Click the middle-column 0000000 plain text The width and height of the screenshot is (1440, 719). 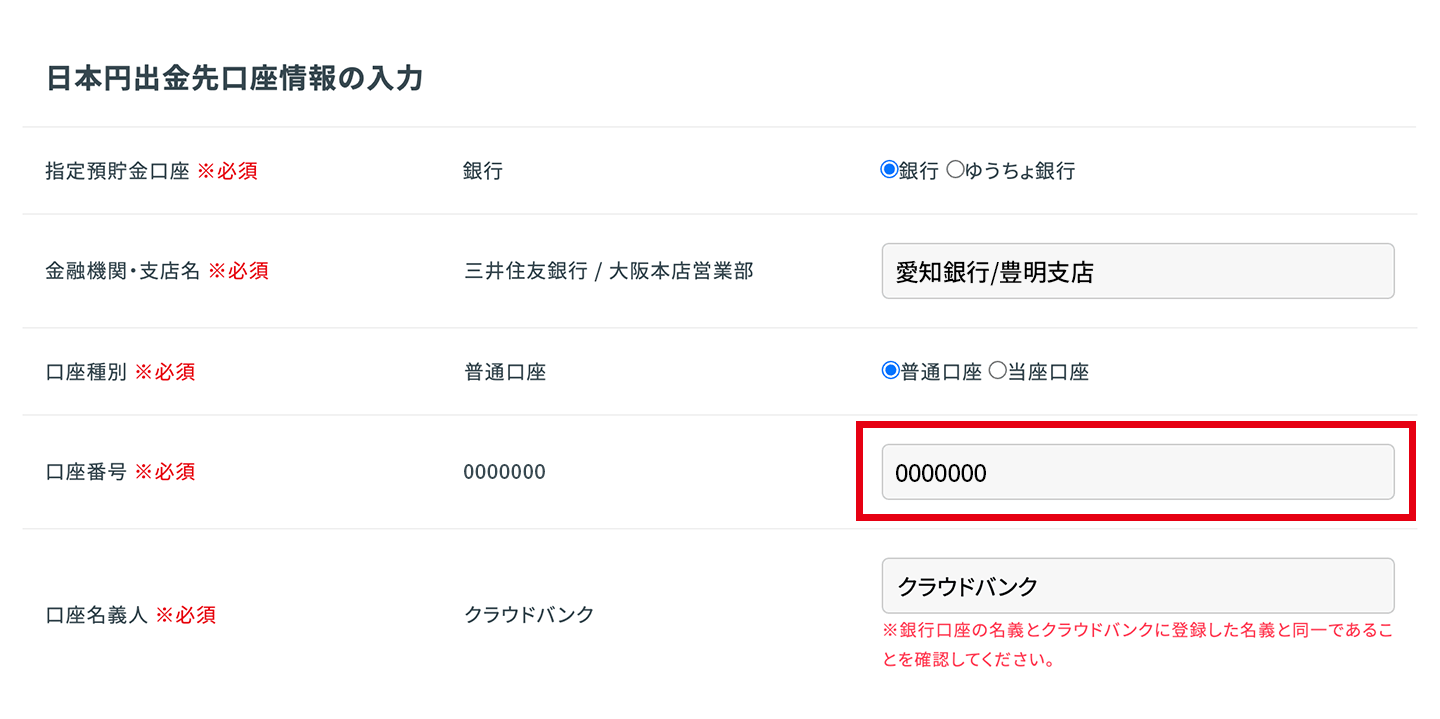click(x=504, y=472)
